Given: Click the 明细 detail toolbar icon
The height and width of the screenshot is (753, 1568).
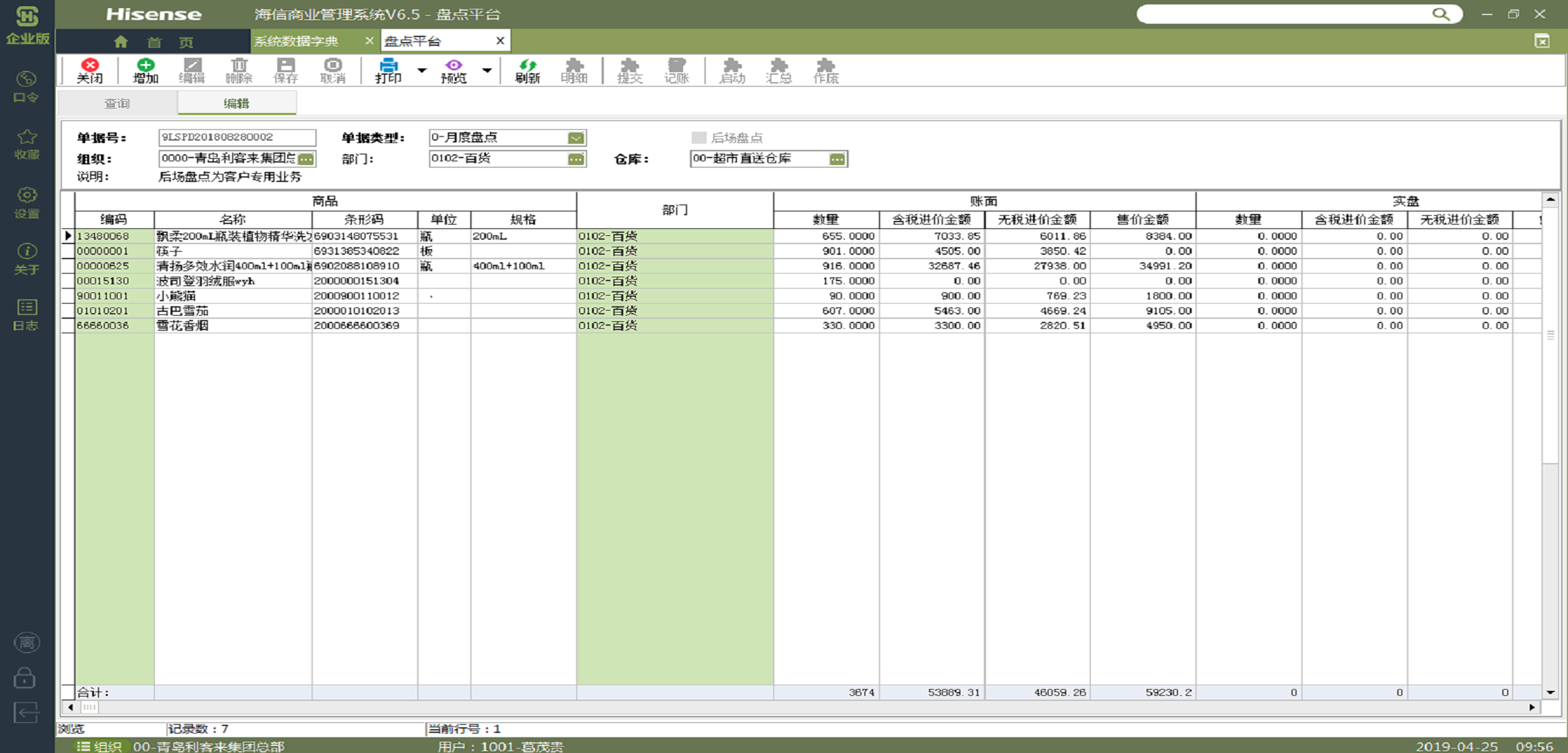Looking at the screenshot, I should click(x=574, y=70).
